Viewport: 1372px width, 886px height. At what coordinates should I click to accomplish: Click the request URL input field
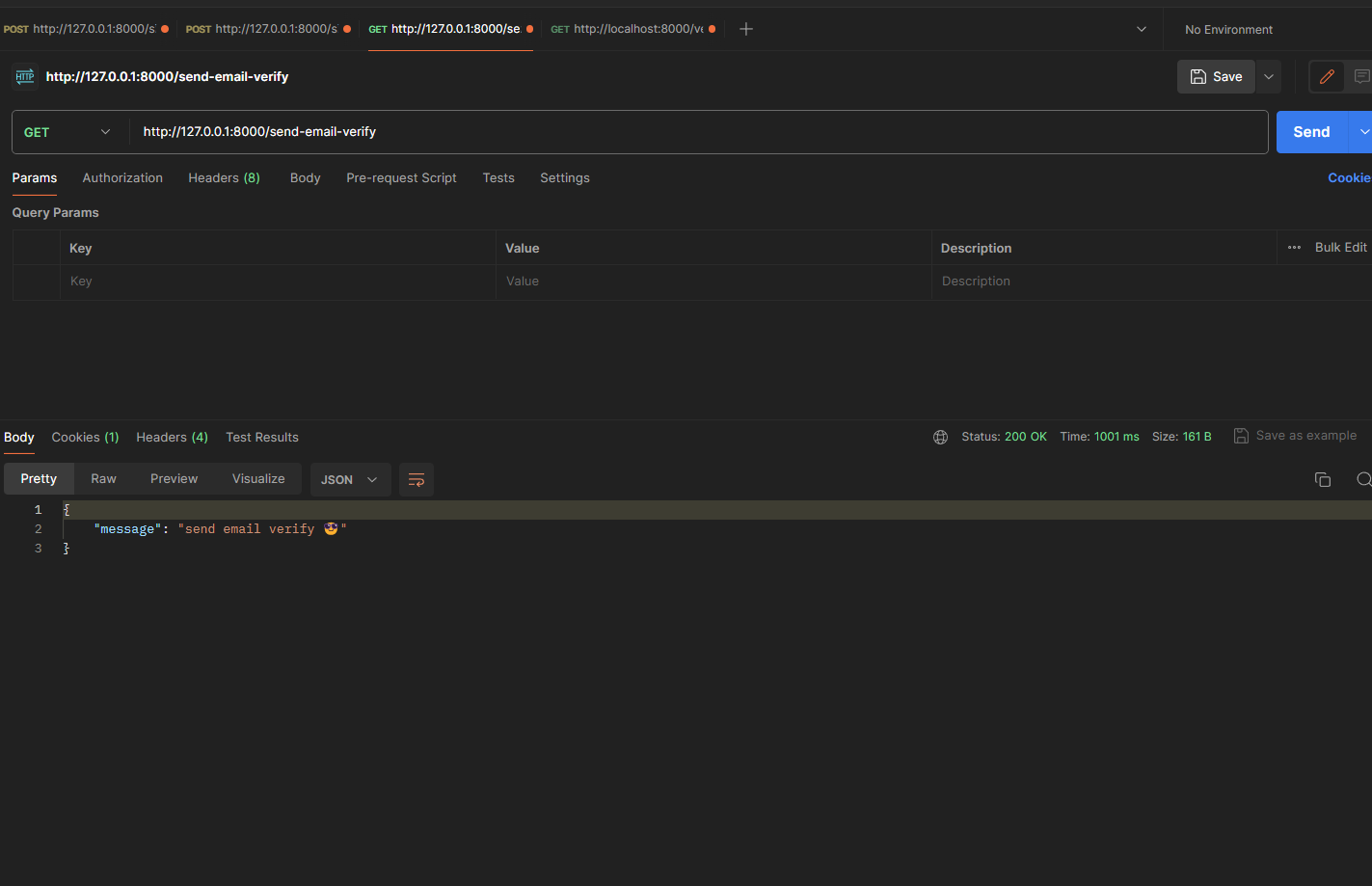pos(699,132)
